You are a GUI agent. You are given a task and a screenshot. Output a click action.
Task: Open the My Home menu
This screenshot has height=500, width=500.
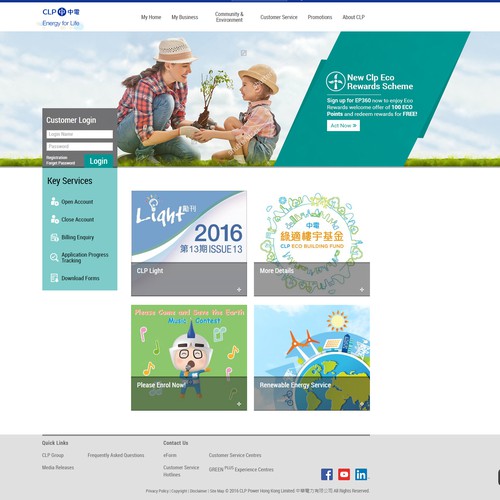[151, 17]
